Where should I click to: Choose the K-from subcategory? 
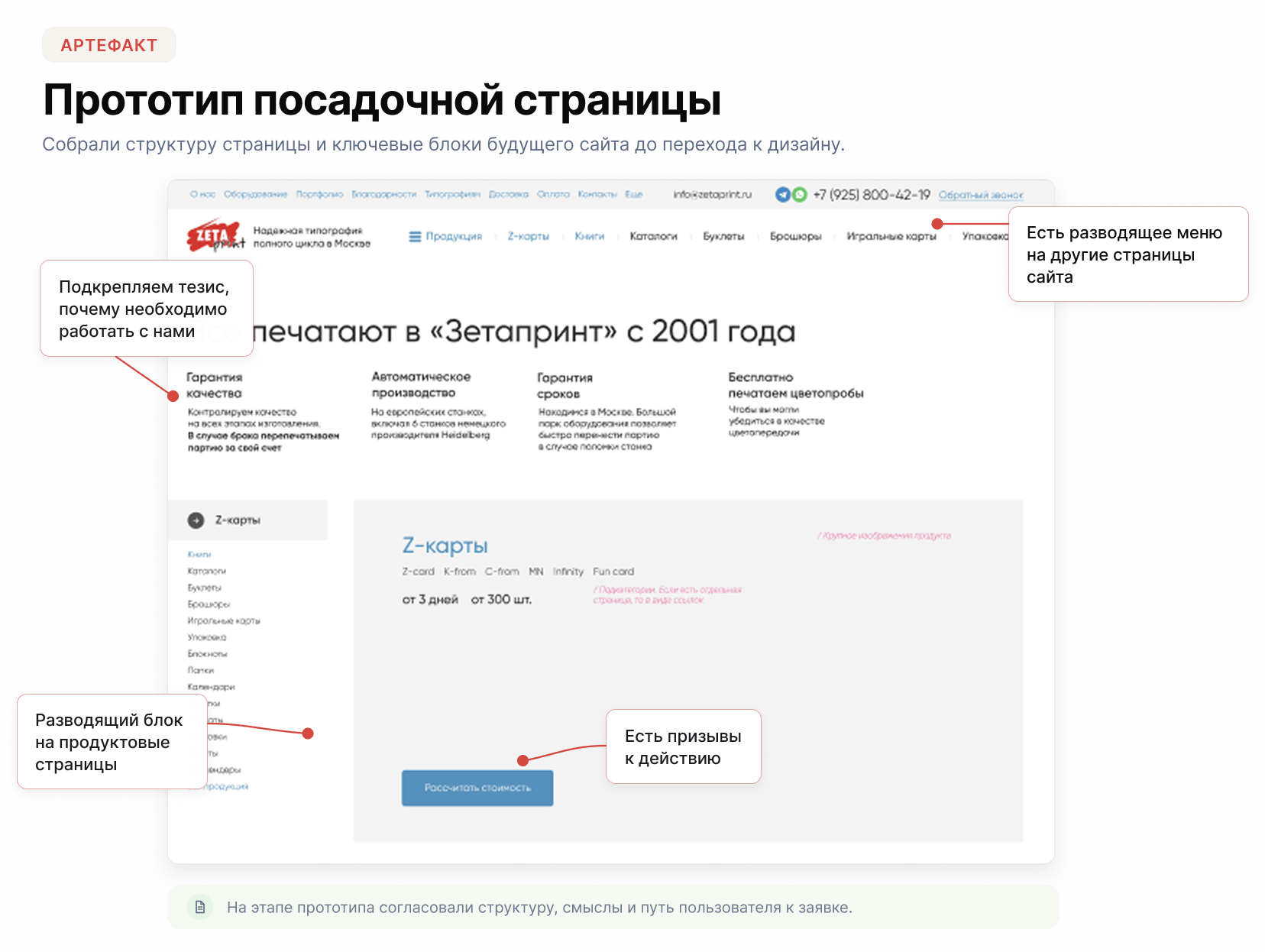460,572
